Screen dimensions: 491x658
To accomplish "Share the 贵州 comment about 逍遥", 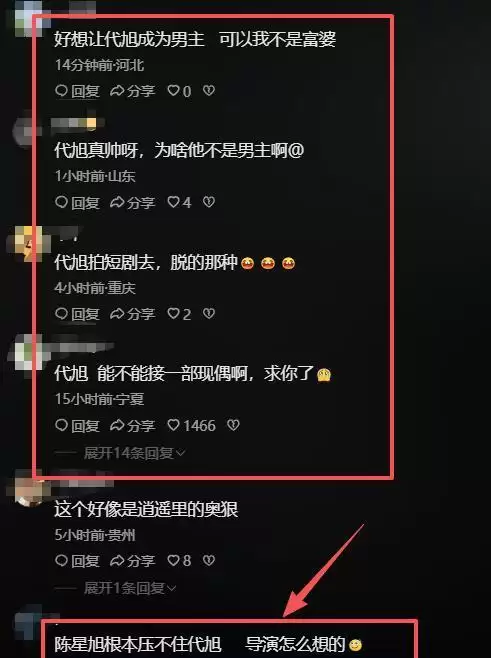I will point(133,561).
